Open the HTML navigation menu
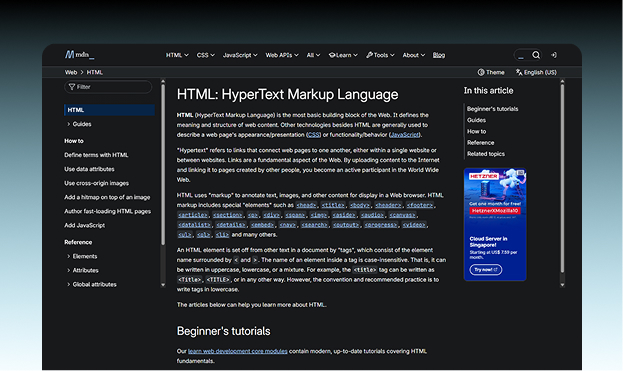 click(x=177, y=55)
